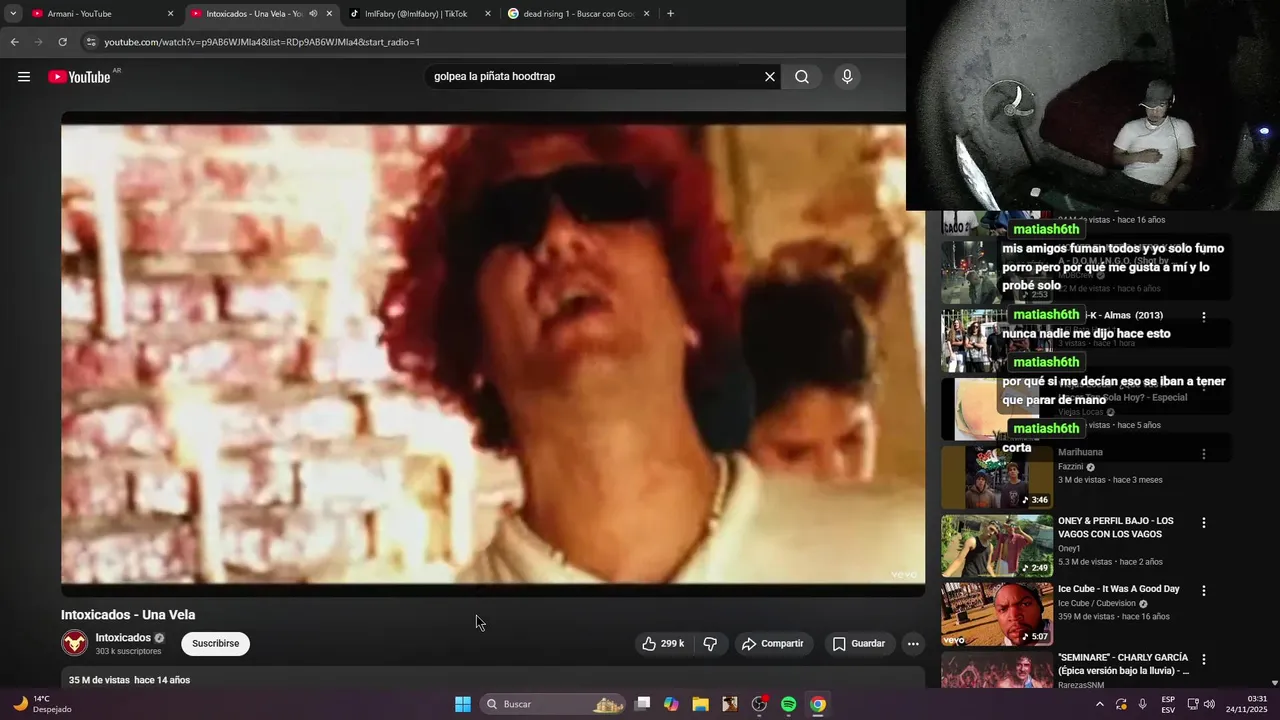Clear the search text with the X

click(770, 77)
